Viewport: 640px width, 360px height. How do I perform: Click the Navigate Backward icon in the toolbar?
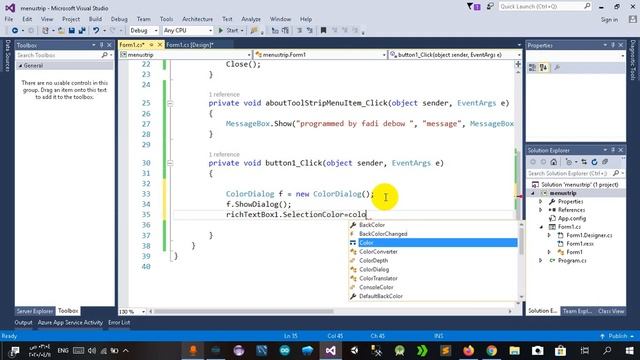click(15, 31)
